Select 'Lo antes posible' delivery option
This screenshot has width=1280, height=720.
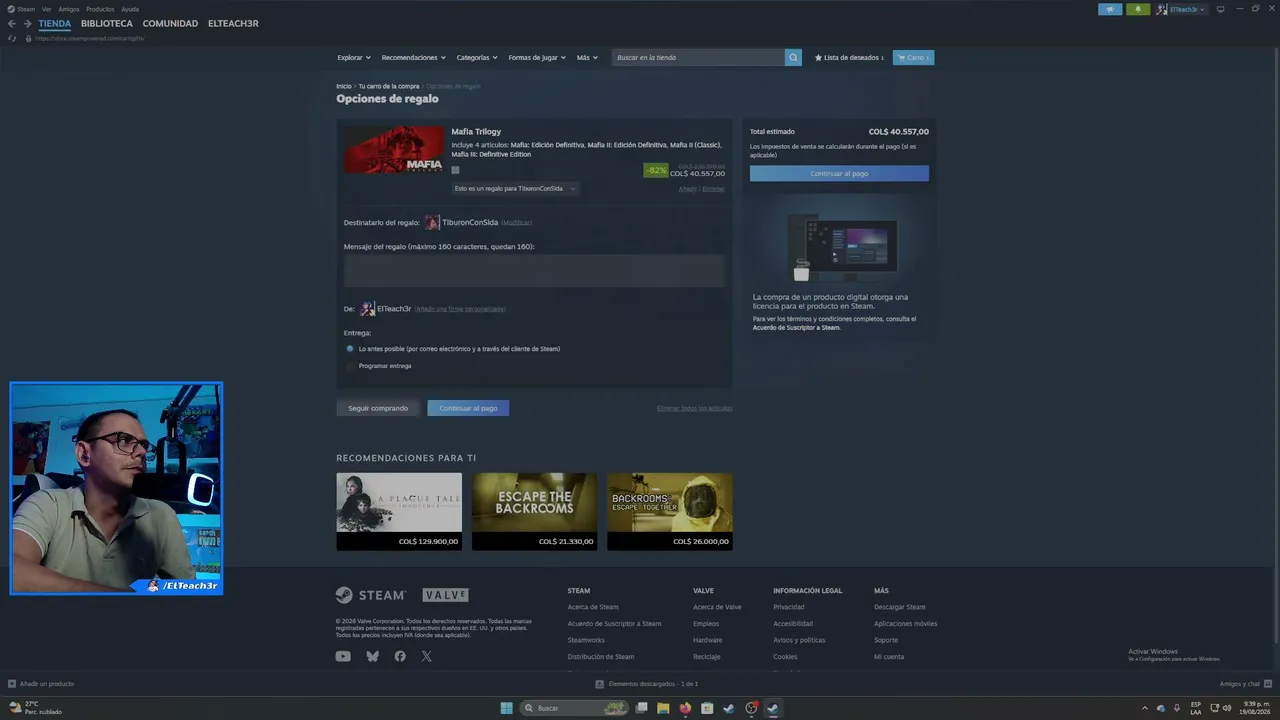pyautogui.click(x=350, y=349)
